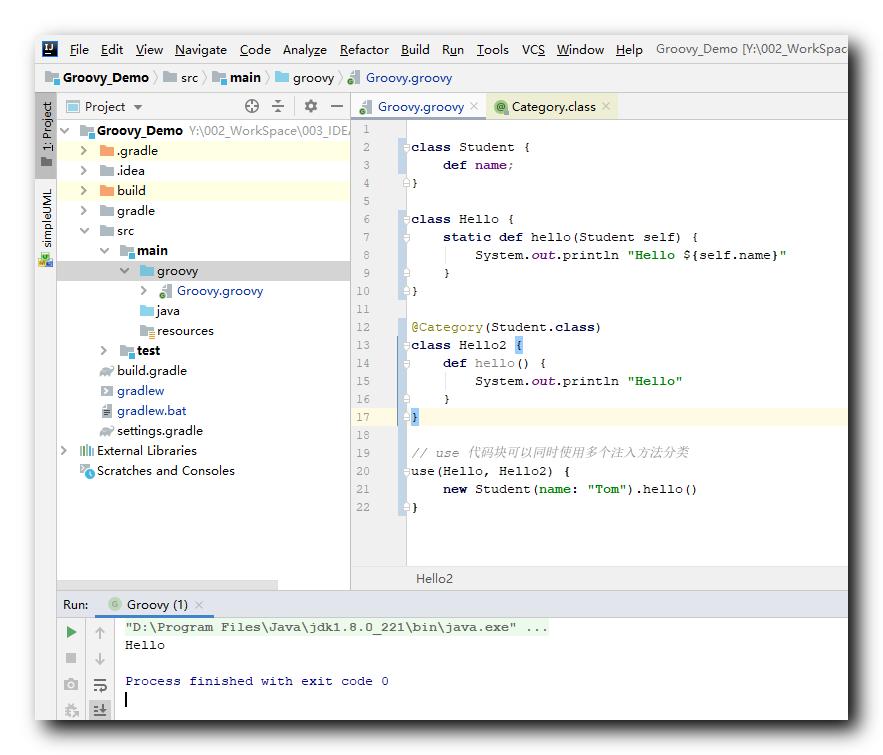Close the Groovy.groovy editor tab
This screenshot has height=755, width=883.
475,107
